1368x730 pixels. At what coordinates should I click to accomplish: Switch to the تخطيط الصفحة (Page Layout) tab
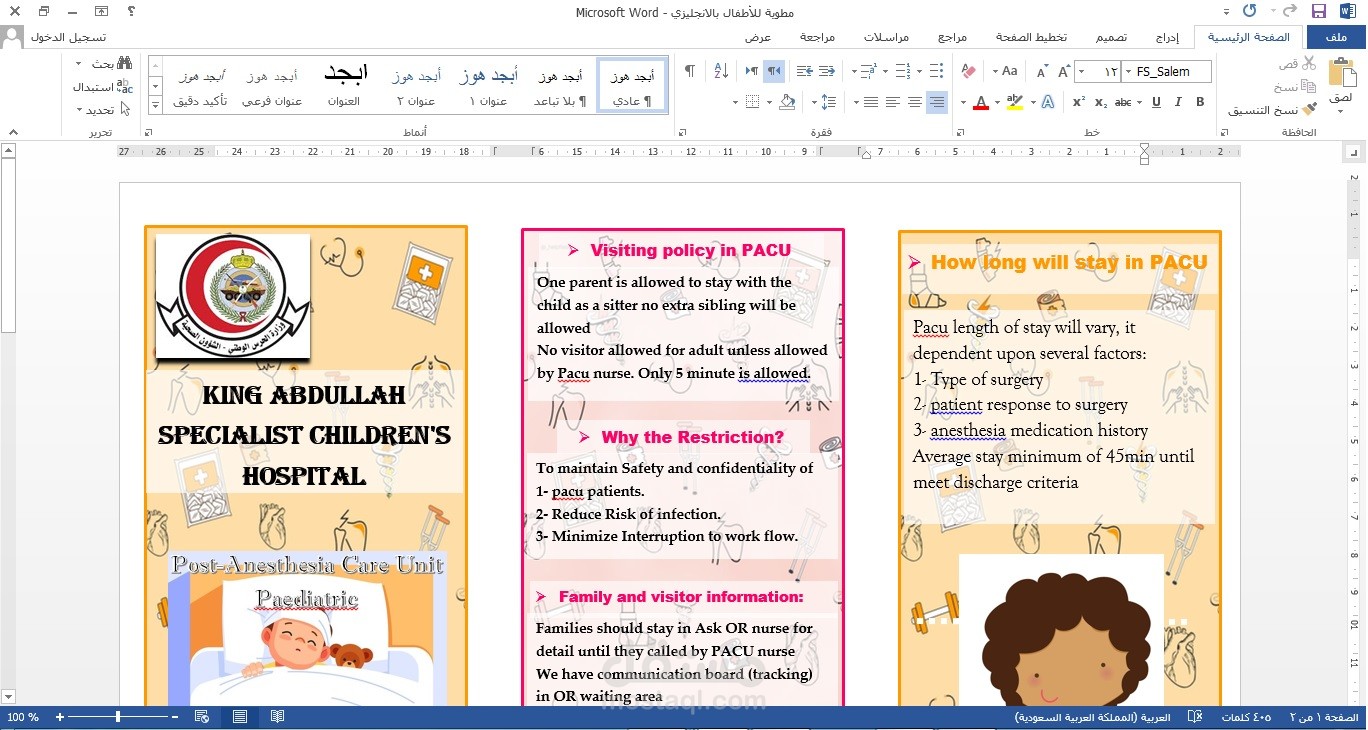point(1031,37)
